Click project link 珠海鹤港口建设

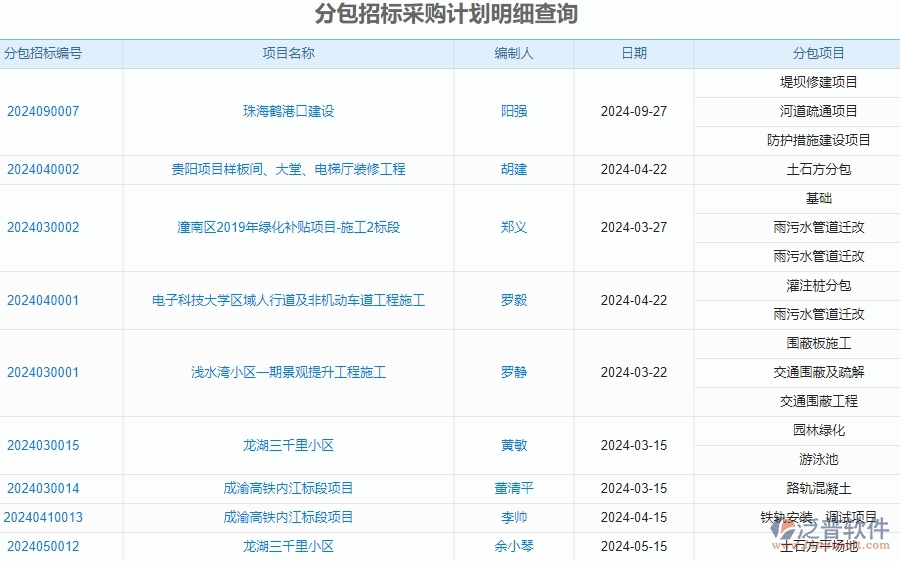point(288,111)
